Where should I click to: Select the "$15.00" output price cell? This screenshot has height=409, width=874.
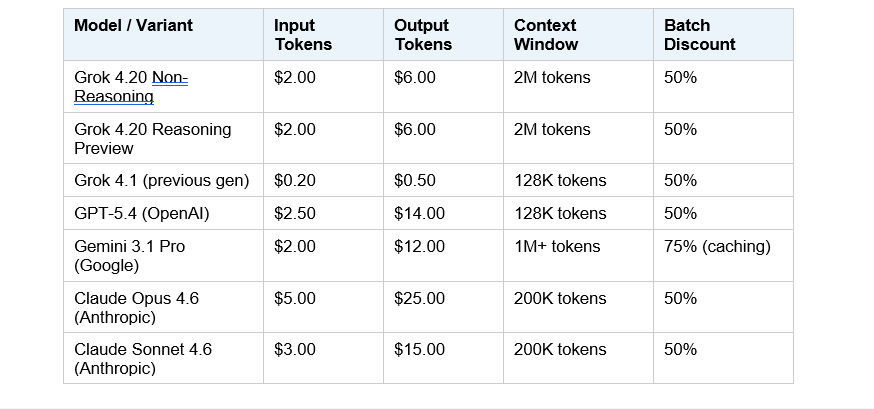pos(420,350)
